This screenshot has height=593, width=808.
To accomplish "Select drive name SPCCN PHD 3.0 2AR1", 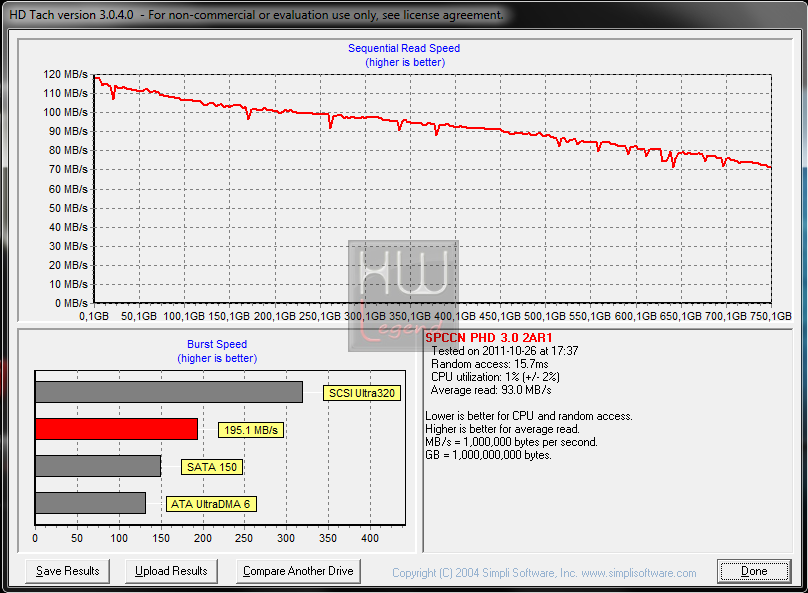I will 489,338.
